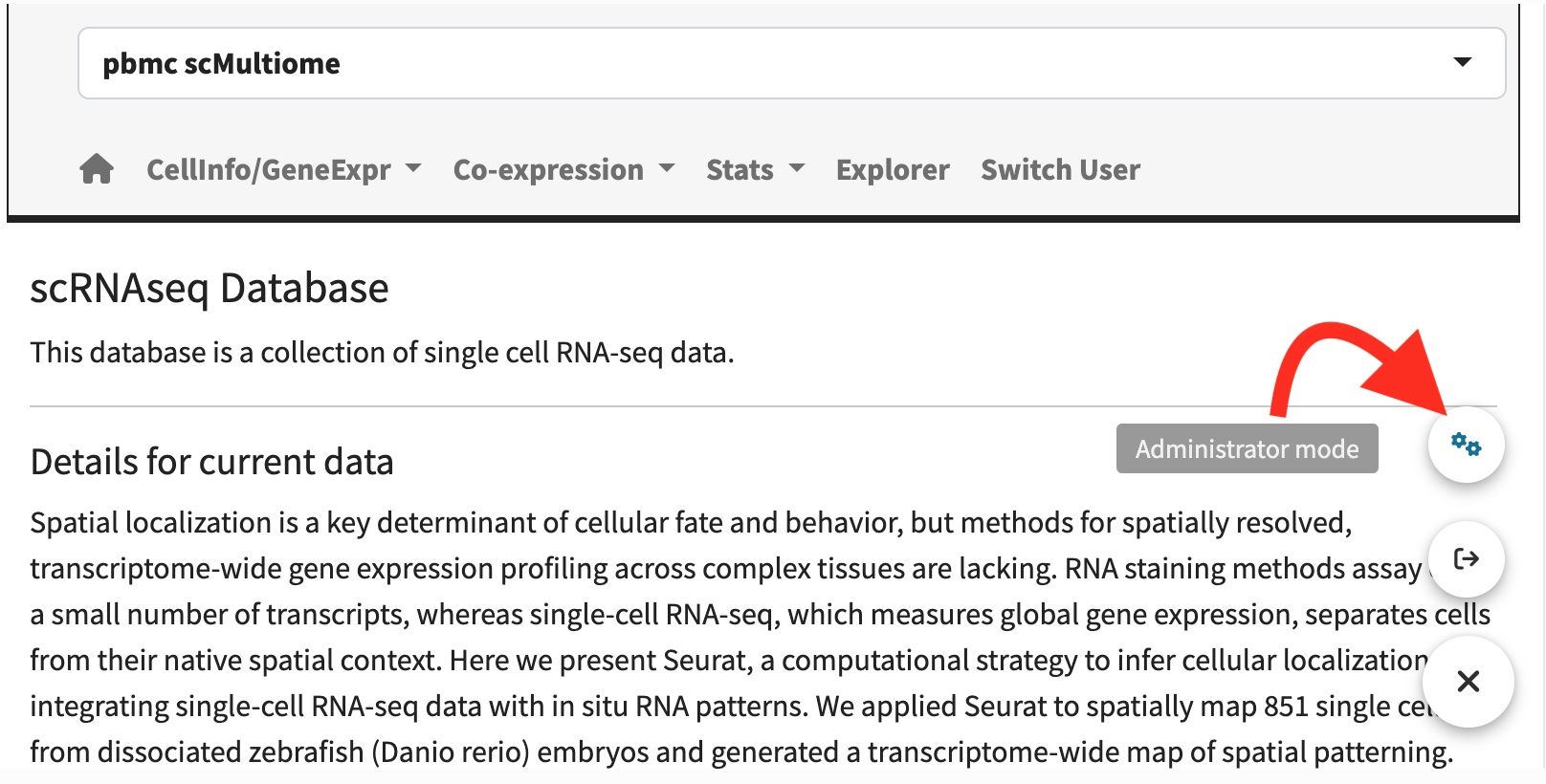Click the database collection subtitle text
The height and width of the screenshot is (784, 1546).
tap(382, 353)
